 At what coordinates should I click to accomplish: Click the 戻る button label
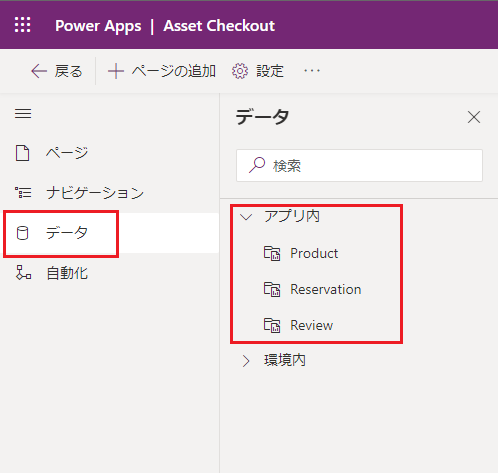point(68,71)
